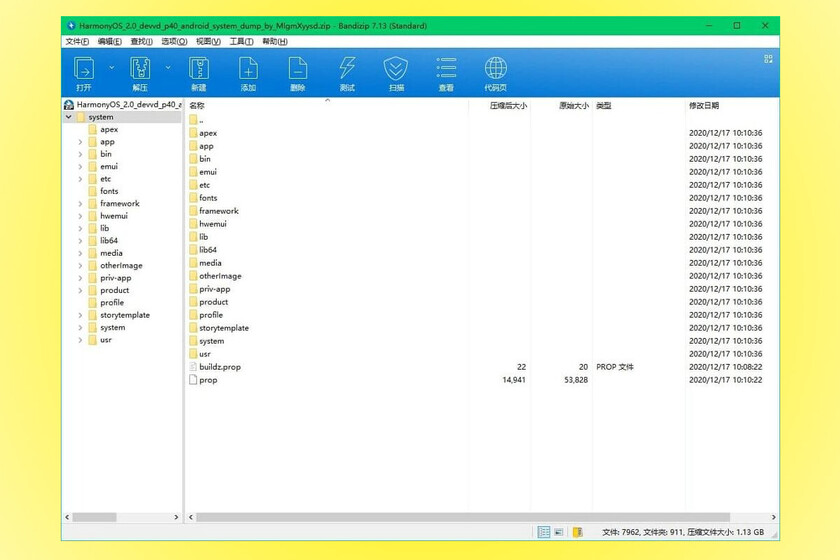Click the parent folder (..) icon
This screenshot has width=840, height=560.
[x=193, y=120]
